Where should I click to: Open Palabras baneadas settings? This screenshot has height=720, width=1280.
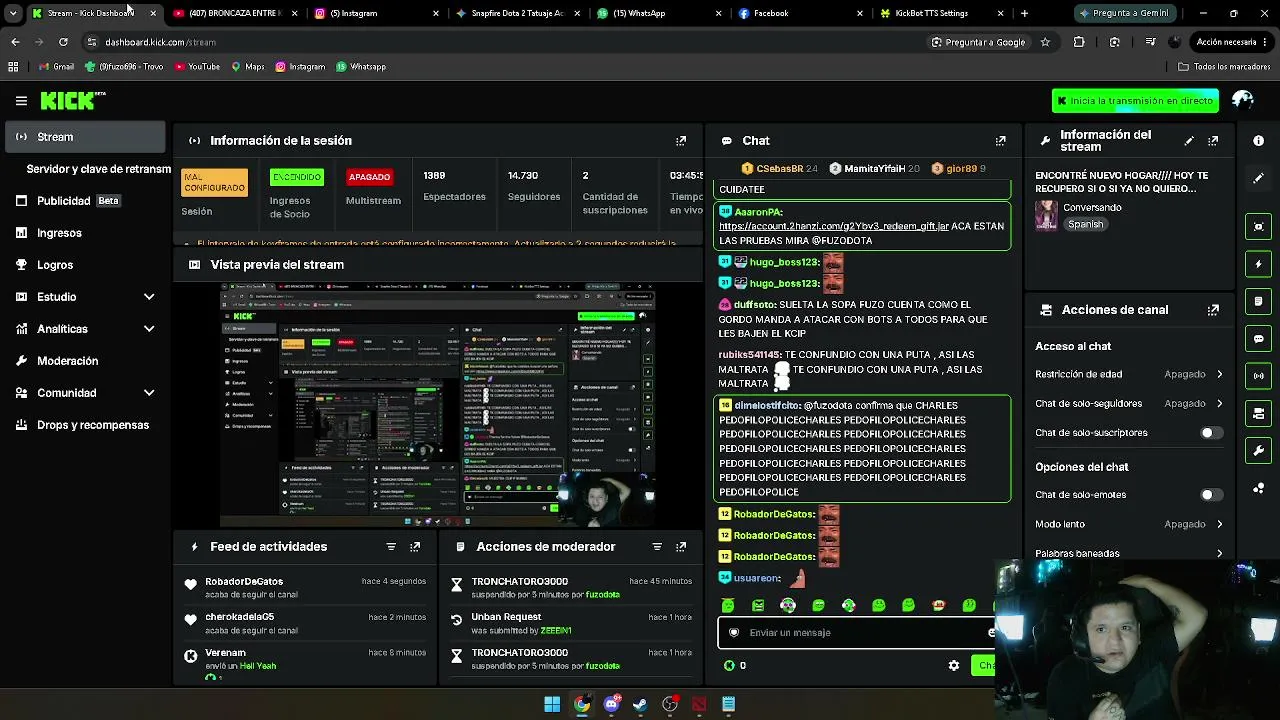tap(1129, 553)
